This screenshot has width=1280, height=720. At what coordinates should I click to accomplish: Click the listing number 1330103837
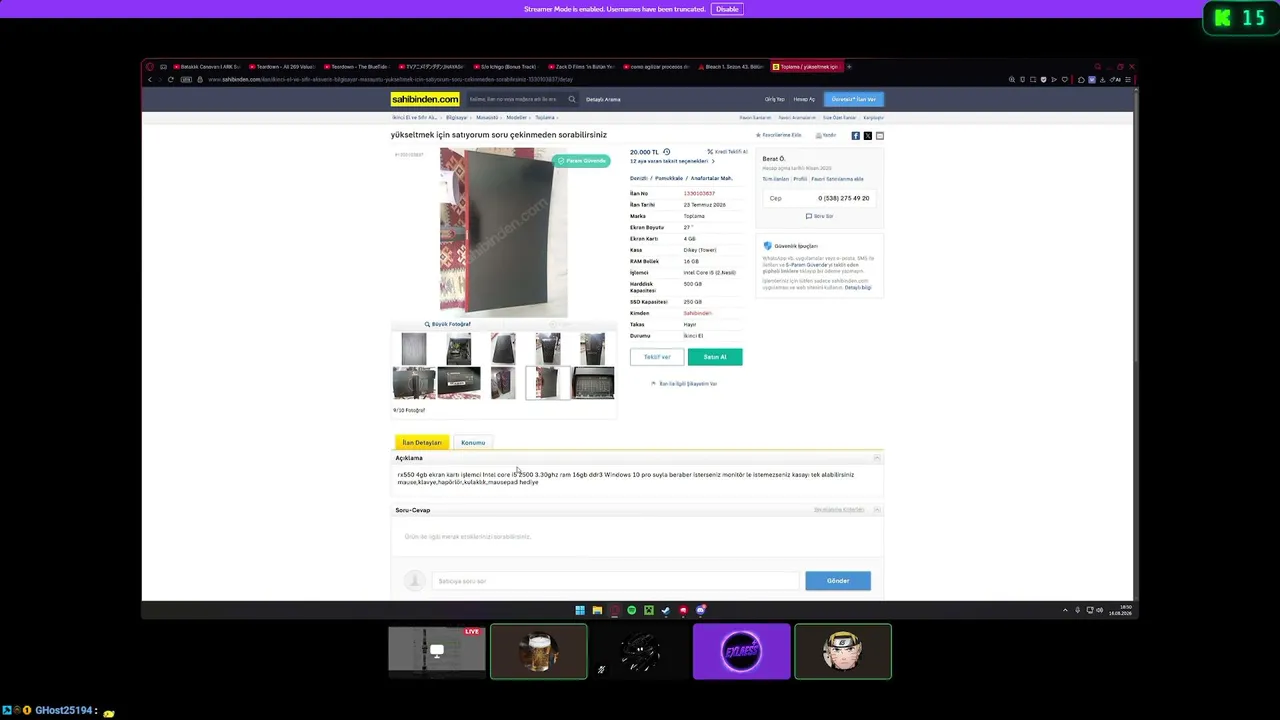click(699, 193)
